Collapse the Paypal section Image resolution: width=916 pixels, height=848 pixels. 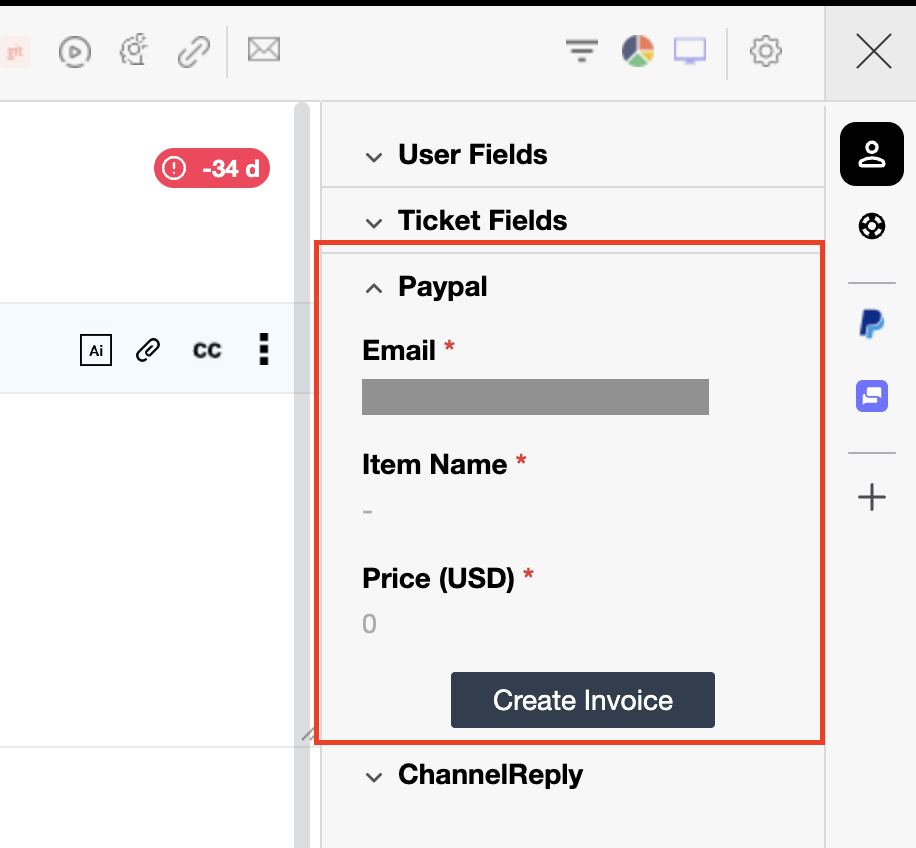coord(442,287)
